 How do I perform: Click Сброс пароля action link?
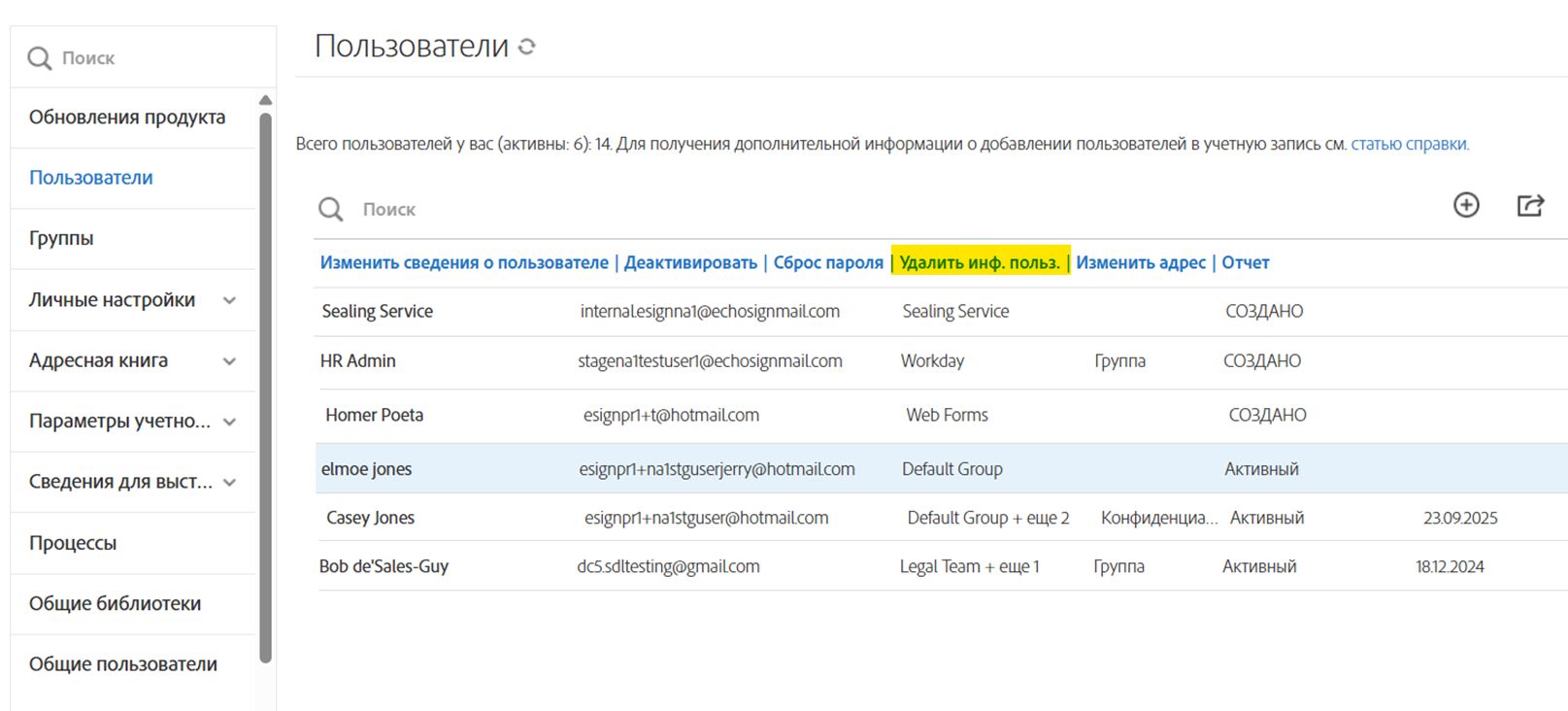828,262
